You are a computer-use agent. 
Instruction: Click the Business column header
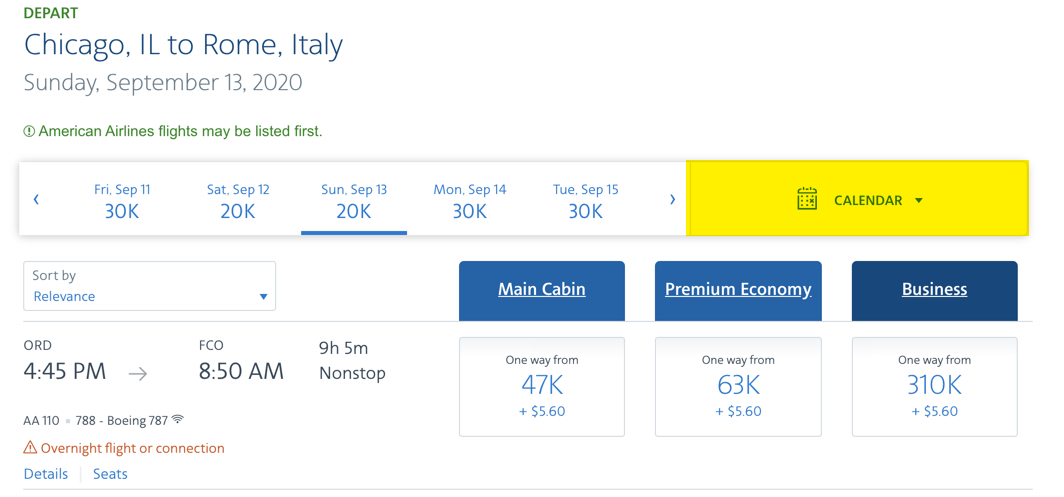click(934, 291)
